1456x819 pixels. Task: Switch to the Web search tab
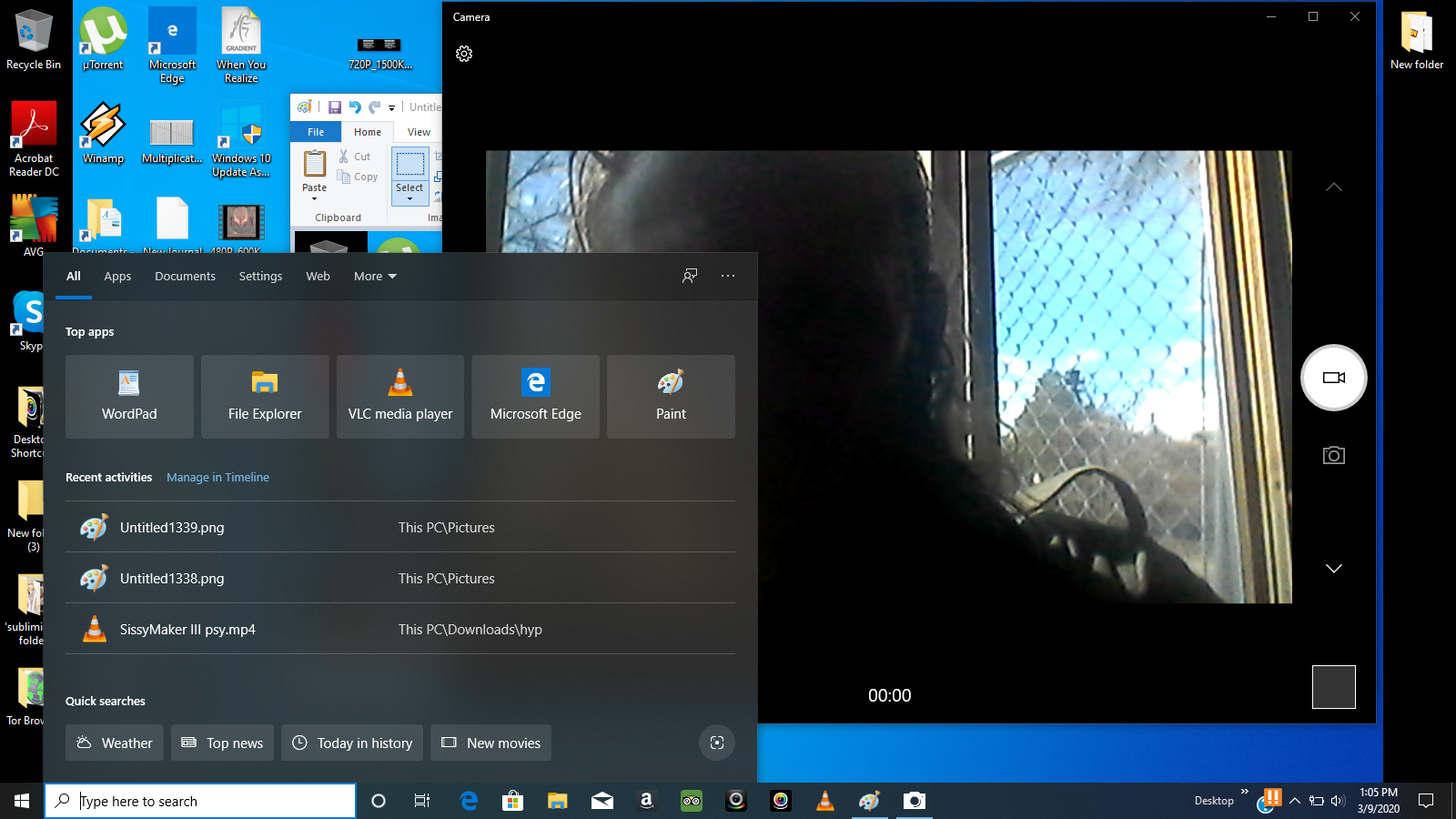(x=318, y=277)
